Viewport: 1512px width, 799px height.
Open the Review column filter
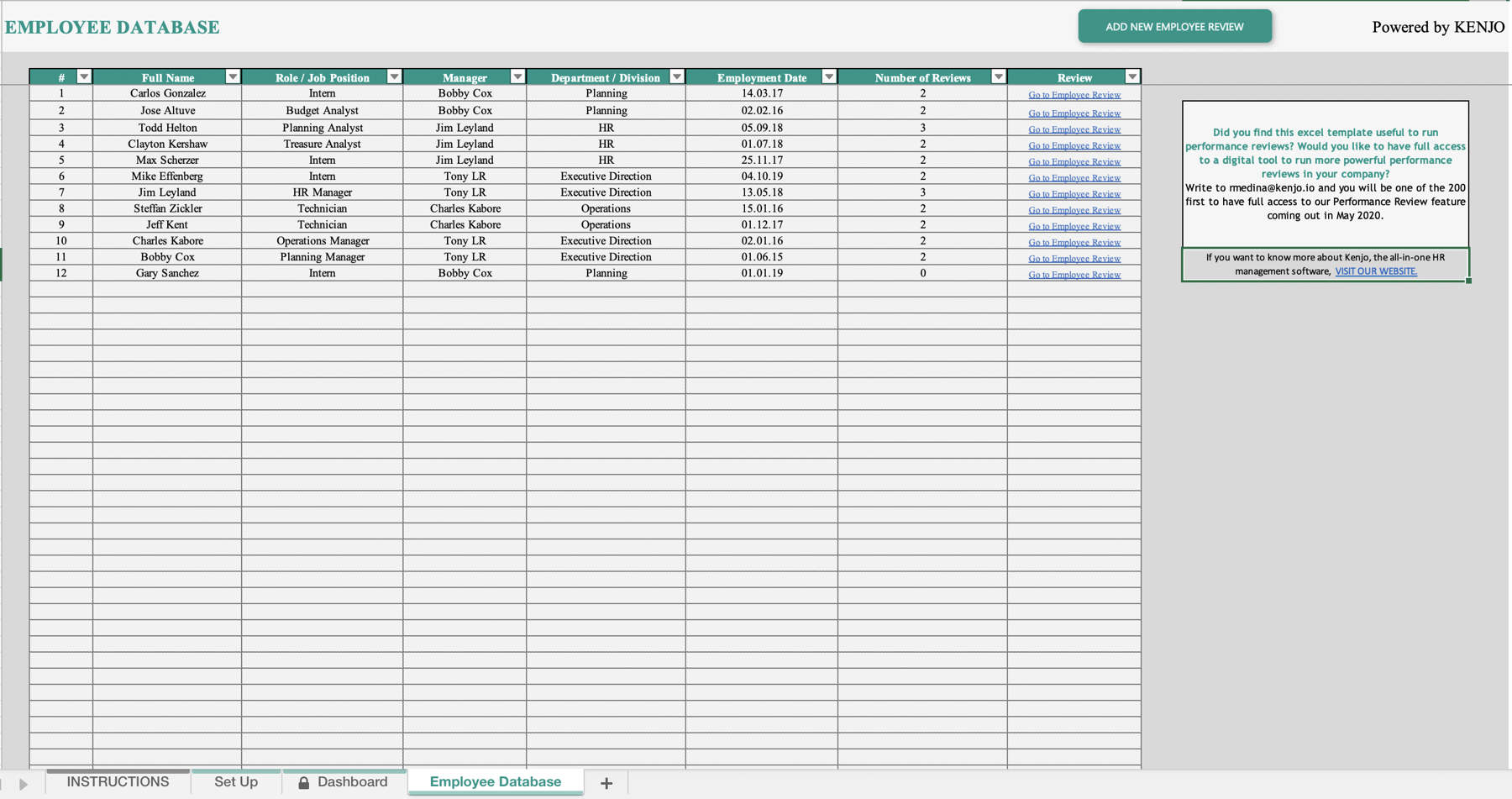pos(1132,76)
